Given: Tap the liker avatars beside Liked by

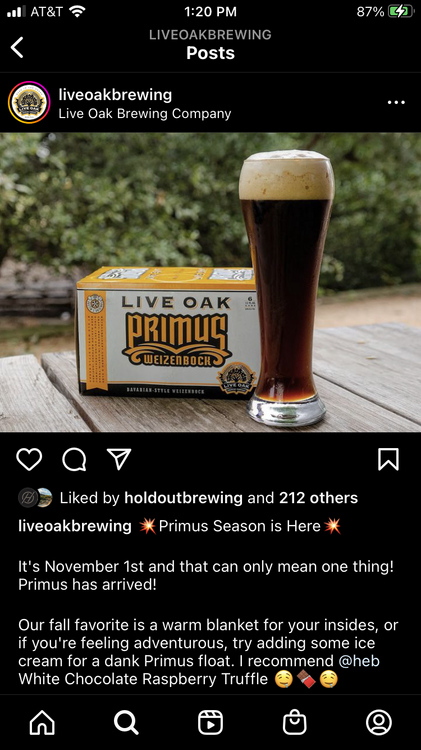Looking at the screenshot, I should point(35,497).
